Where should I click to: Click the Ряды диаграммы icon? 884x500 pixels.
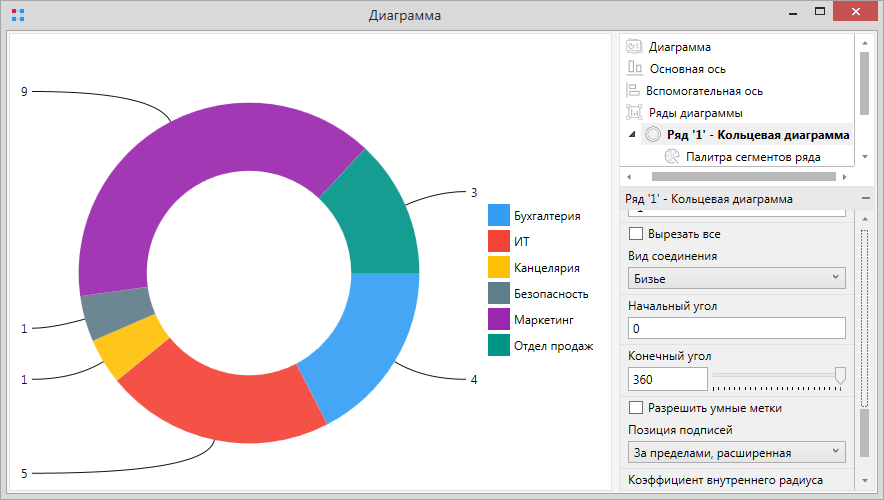[634, 113]
